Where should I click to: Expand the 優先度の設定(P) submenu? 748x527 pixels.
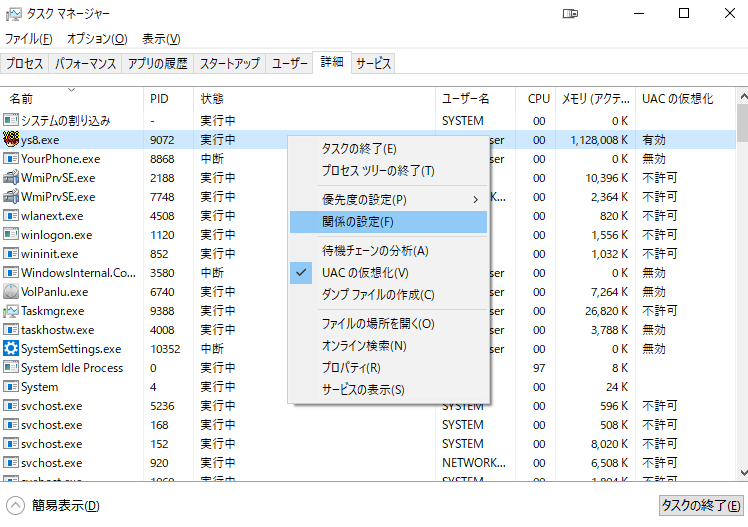388,199
